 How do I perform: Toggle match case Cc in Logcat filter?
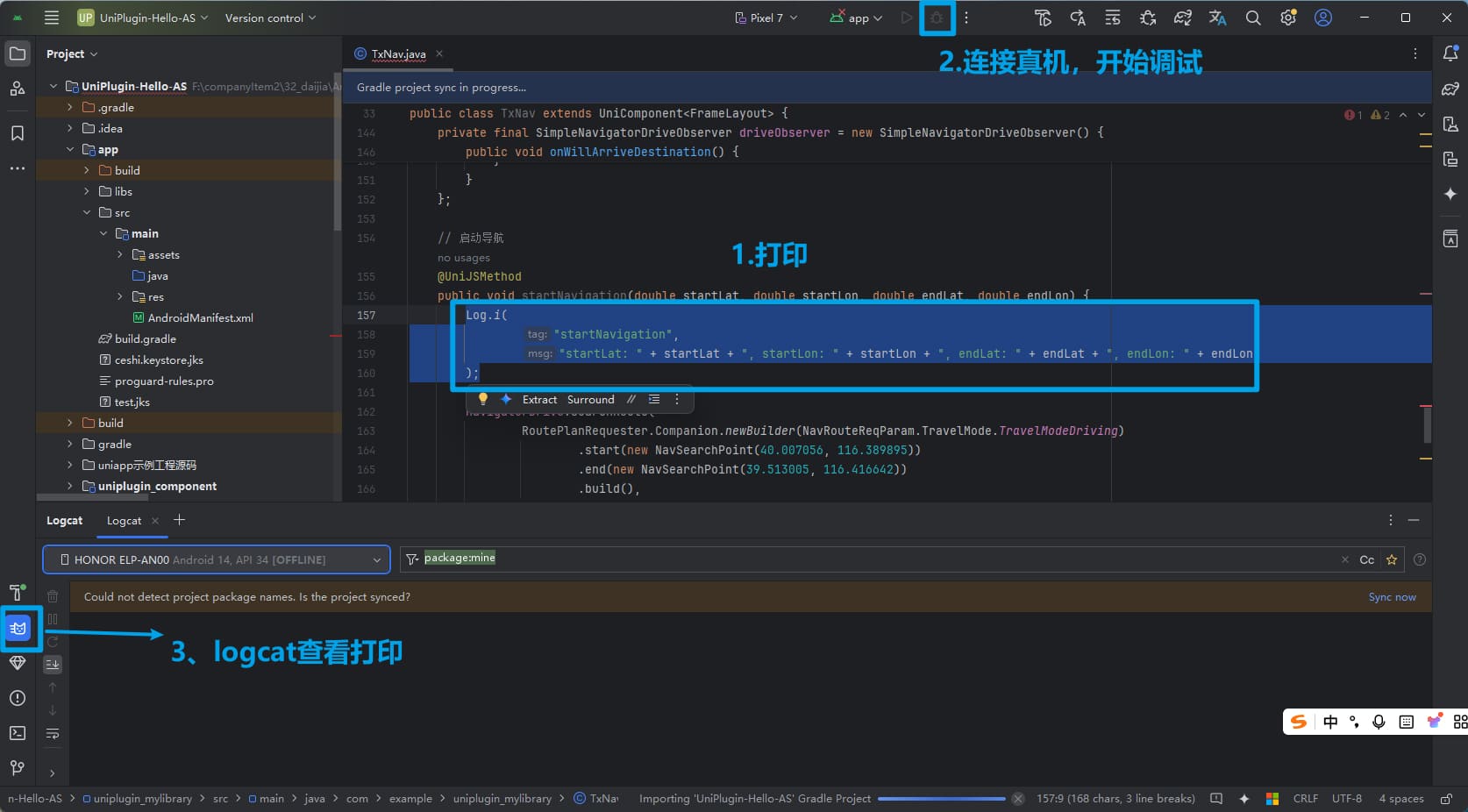(1366, 559)
